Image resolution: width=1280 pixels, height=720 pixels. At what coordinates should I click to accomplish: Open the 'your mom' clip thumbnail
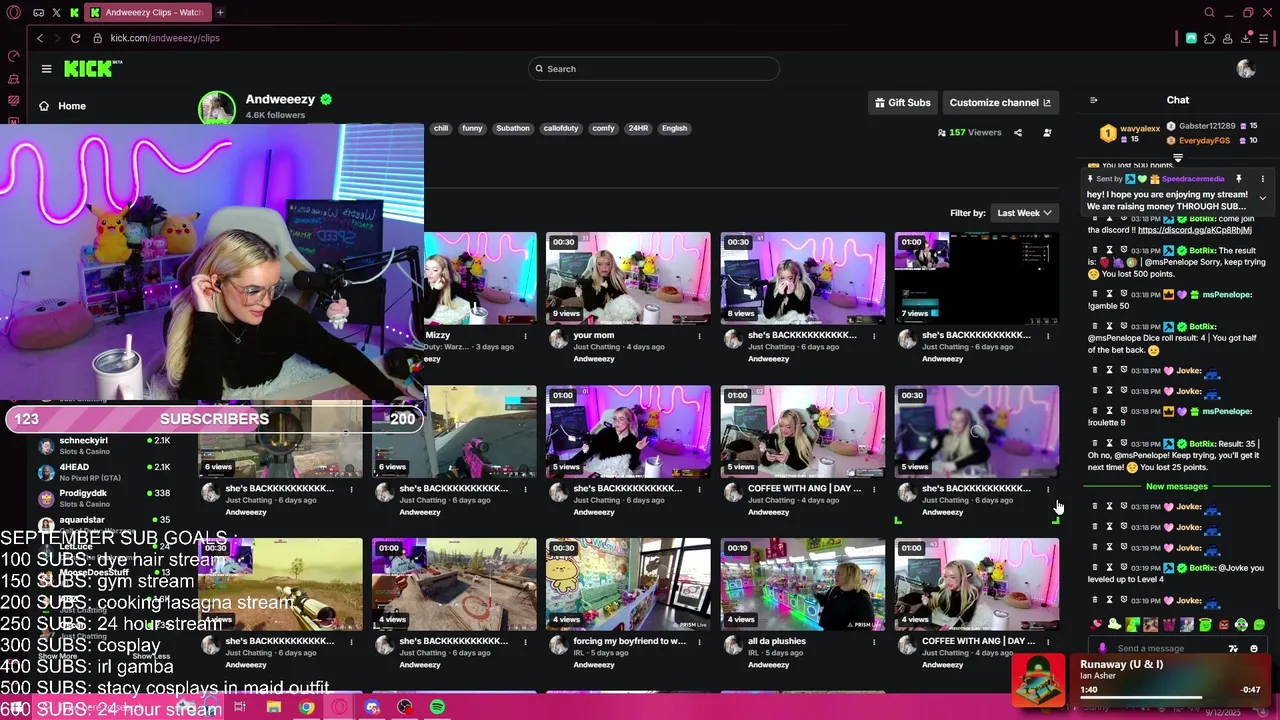[x=628, y=278]
